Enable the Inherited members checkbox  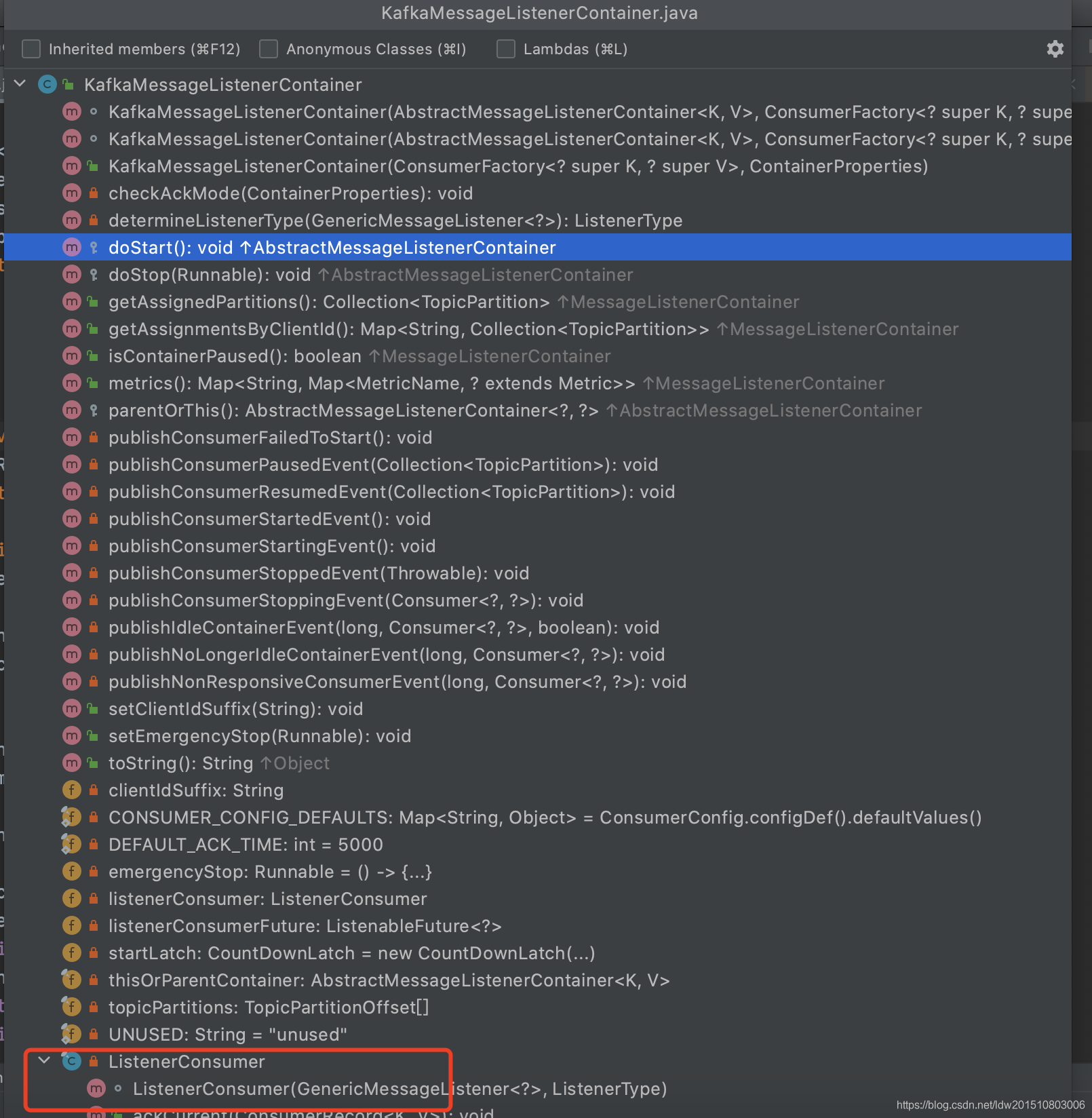pyautogui.click(x=31, y=48)
